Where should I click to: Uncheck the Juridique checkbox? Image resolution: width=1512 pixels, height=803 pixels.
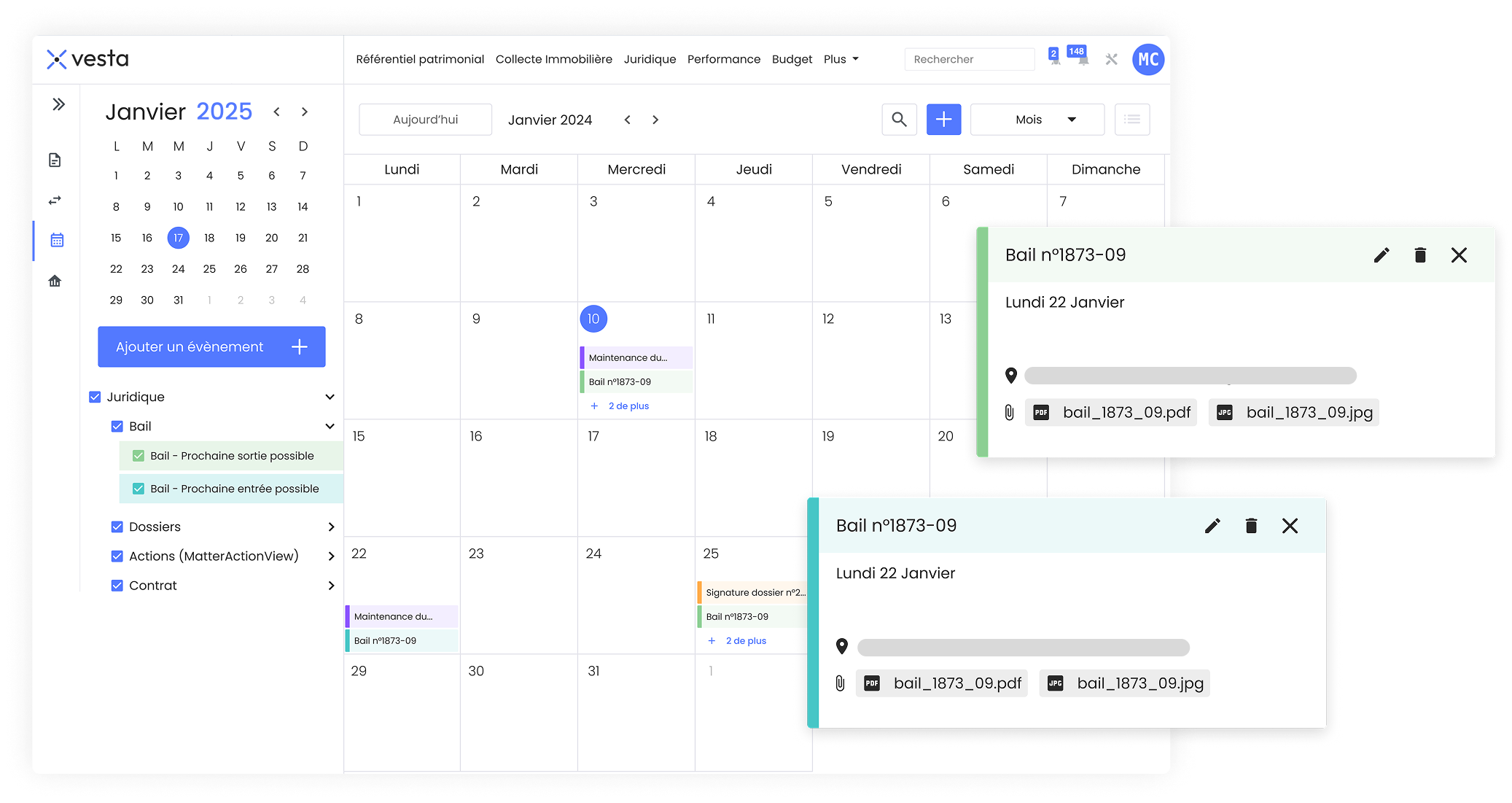pos(95,397)
